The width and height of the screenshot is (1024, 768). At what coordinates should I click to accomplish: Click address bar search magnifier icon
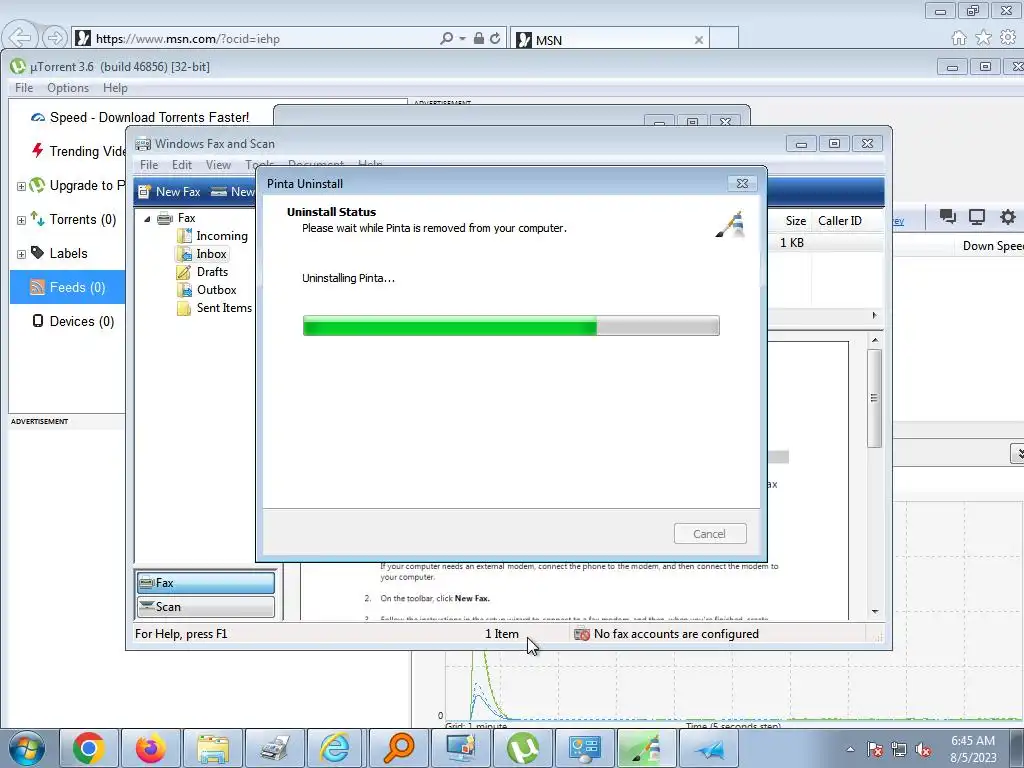pyautogui.click(x=447, y=39)
